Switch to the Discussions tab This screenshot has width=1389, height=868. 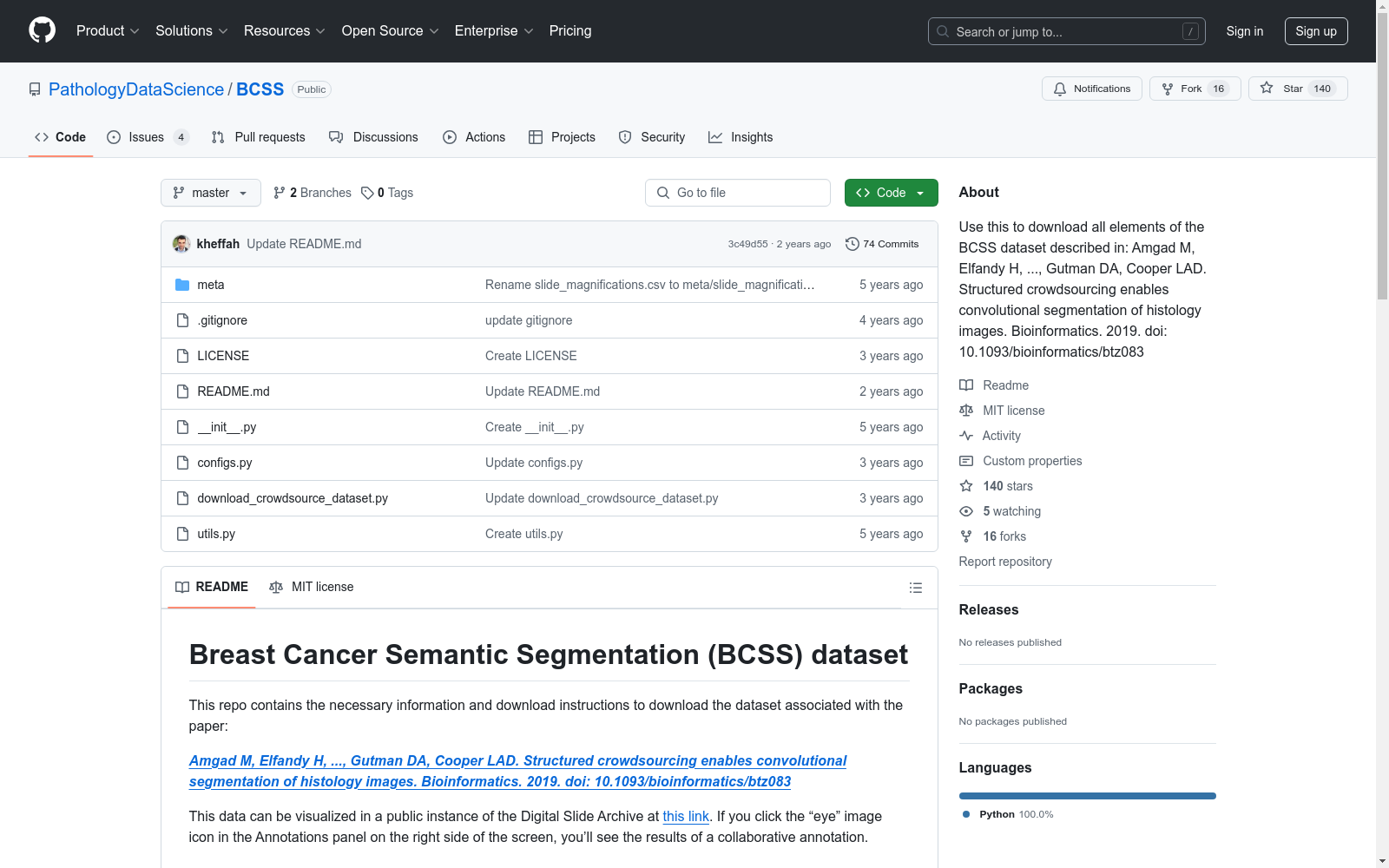coord(373,137)
